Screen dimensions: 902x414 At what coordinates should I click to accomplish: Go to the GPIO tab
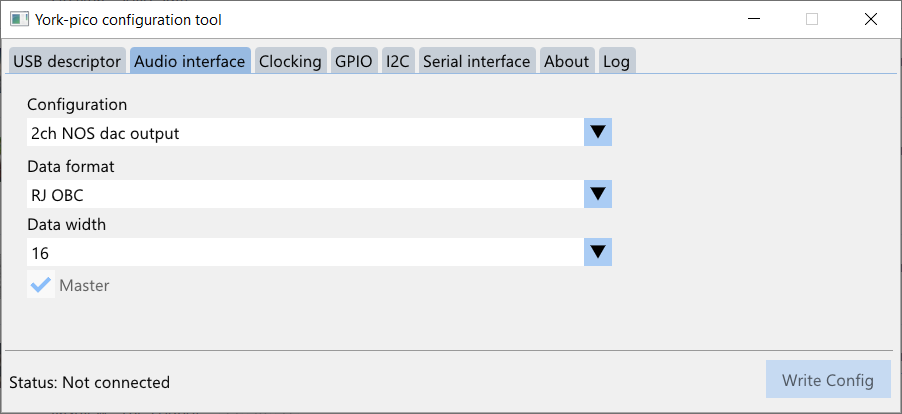coord(354,61)
